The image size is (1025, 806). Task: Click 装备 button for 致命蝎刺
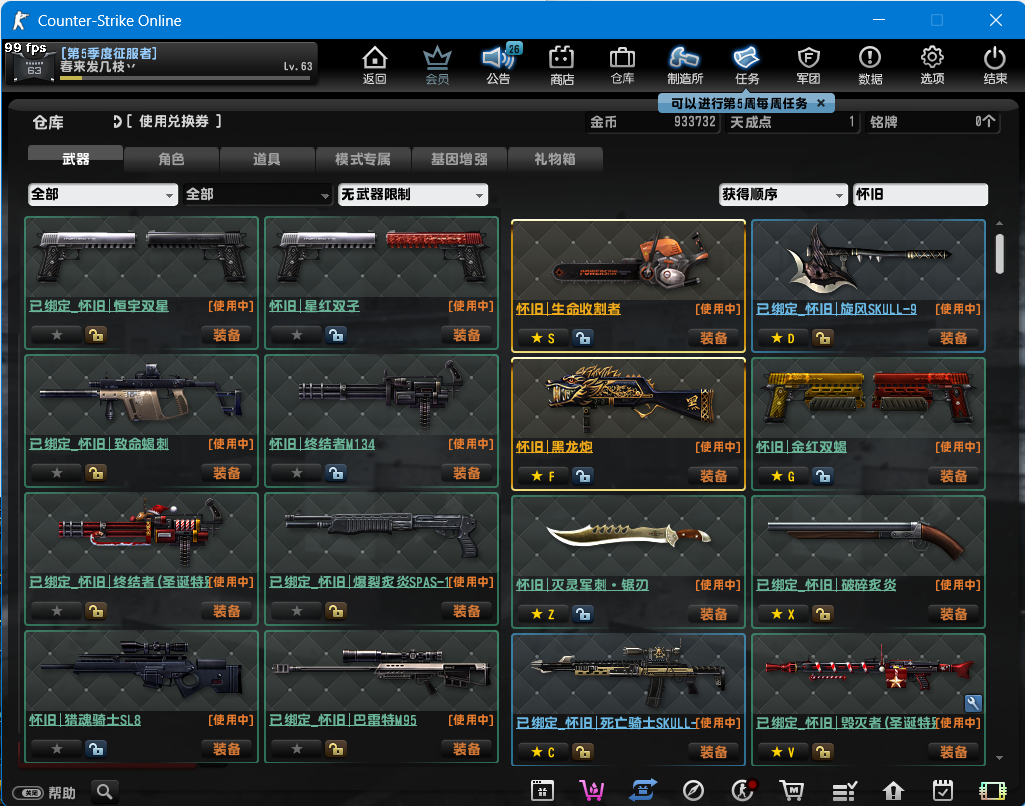[x=226, y=473]
